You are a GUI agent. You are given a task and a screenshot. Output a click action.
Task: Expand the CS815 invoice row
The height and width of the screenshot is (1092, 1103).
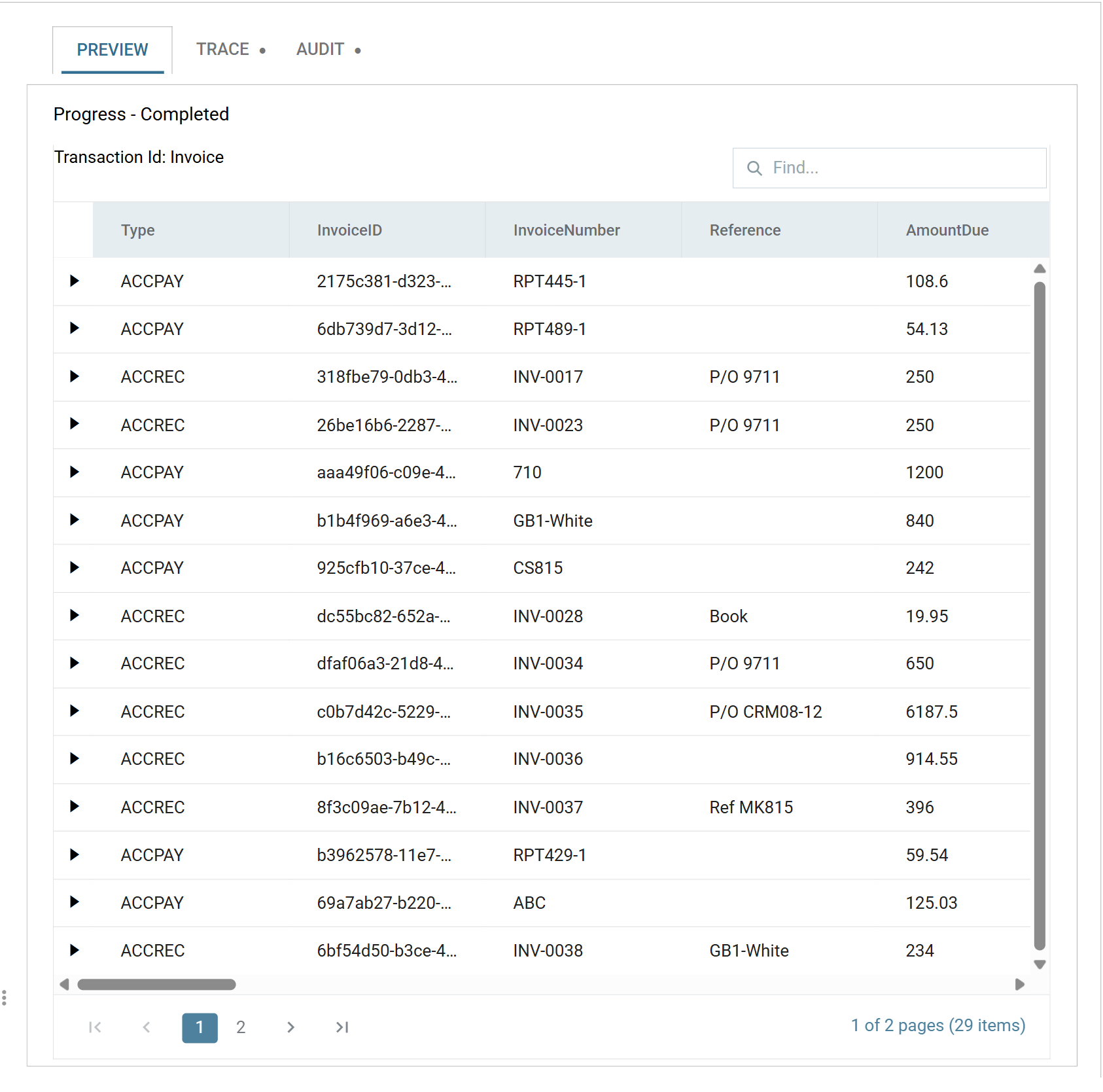pyautogui.click(x=74, y=568)
